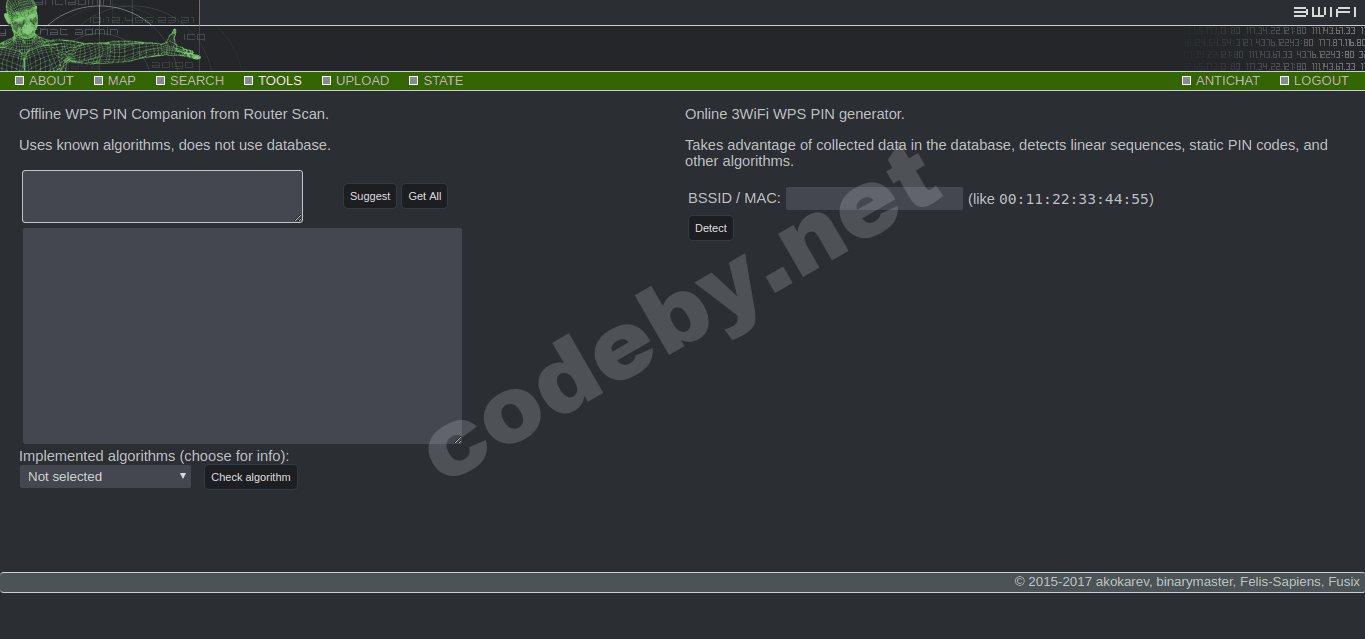Click the green wireframe figure header logo
1365x639 pixels.
(100, 36)
